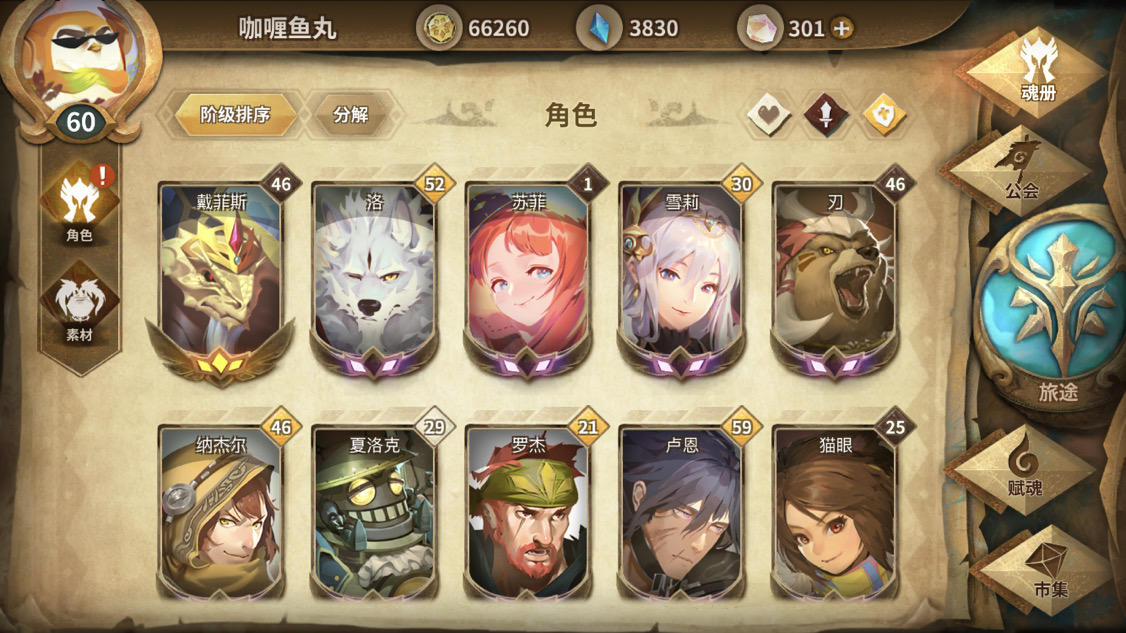Add more pink gems with plus icon

pyautogui.click(x=842, y=29)
